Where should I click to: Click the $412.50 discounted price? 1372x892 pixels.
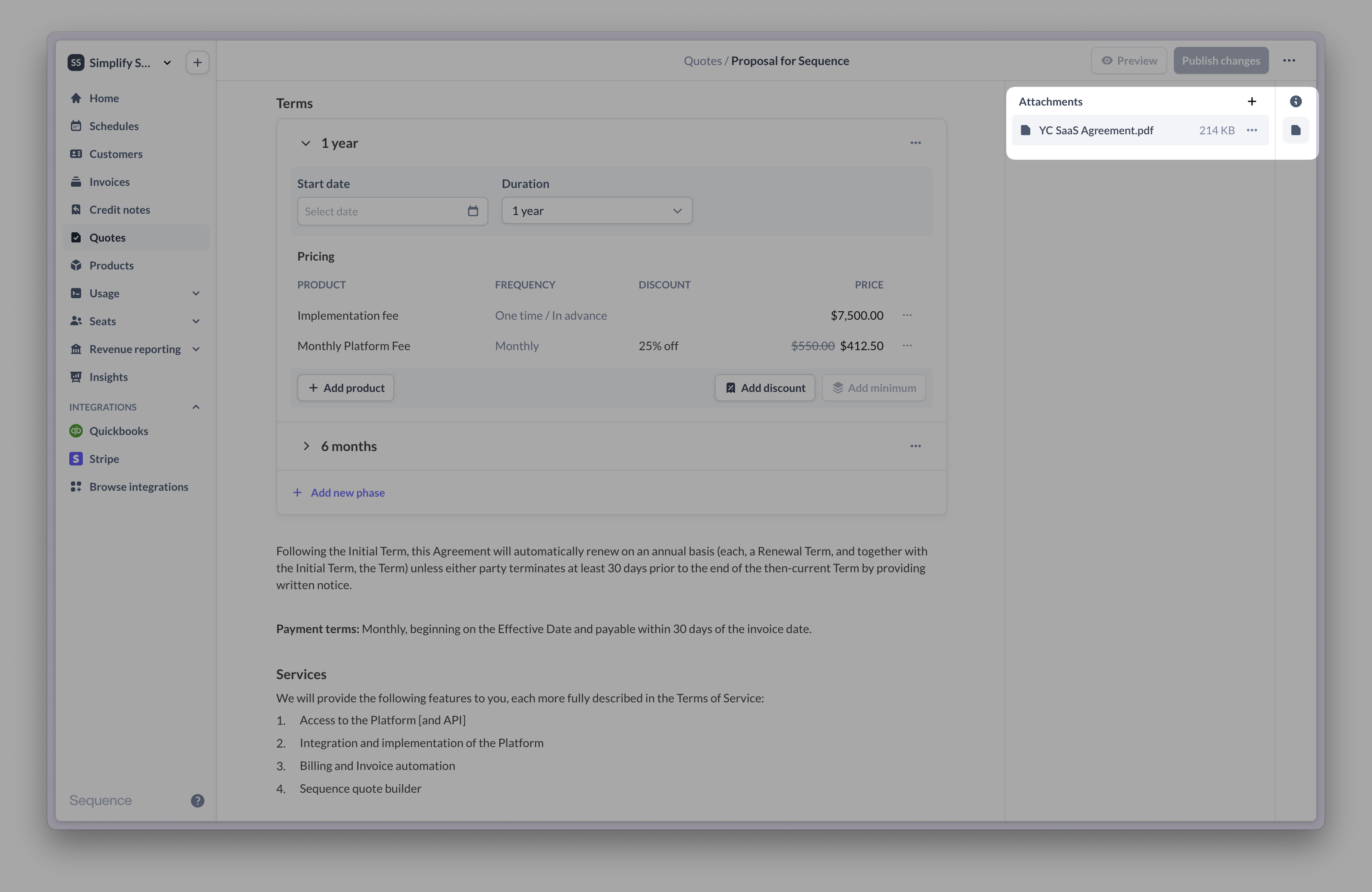tap(861, 346)
